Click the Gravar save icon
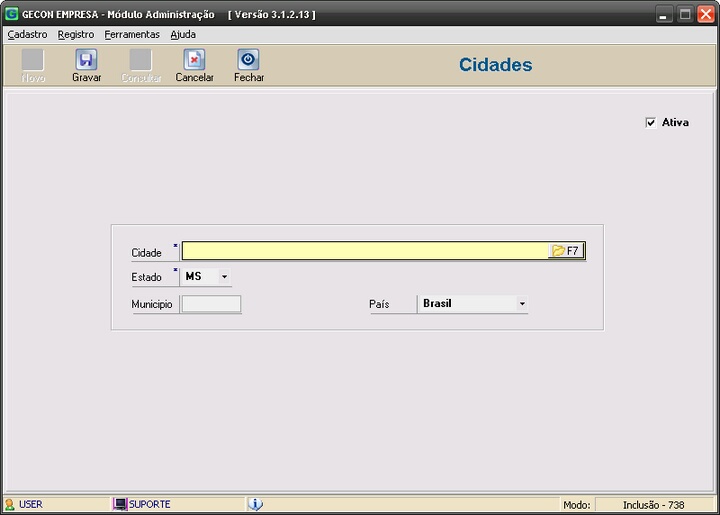 [86, 60]
